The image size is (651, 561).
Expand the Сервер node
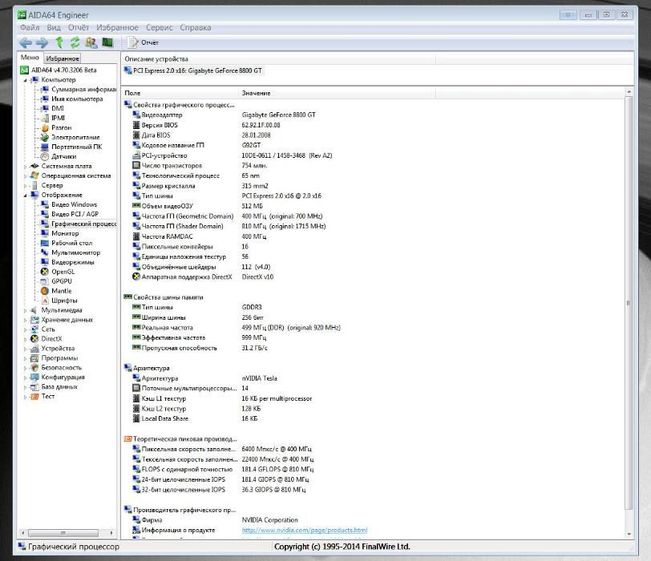25,186
